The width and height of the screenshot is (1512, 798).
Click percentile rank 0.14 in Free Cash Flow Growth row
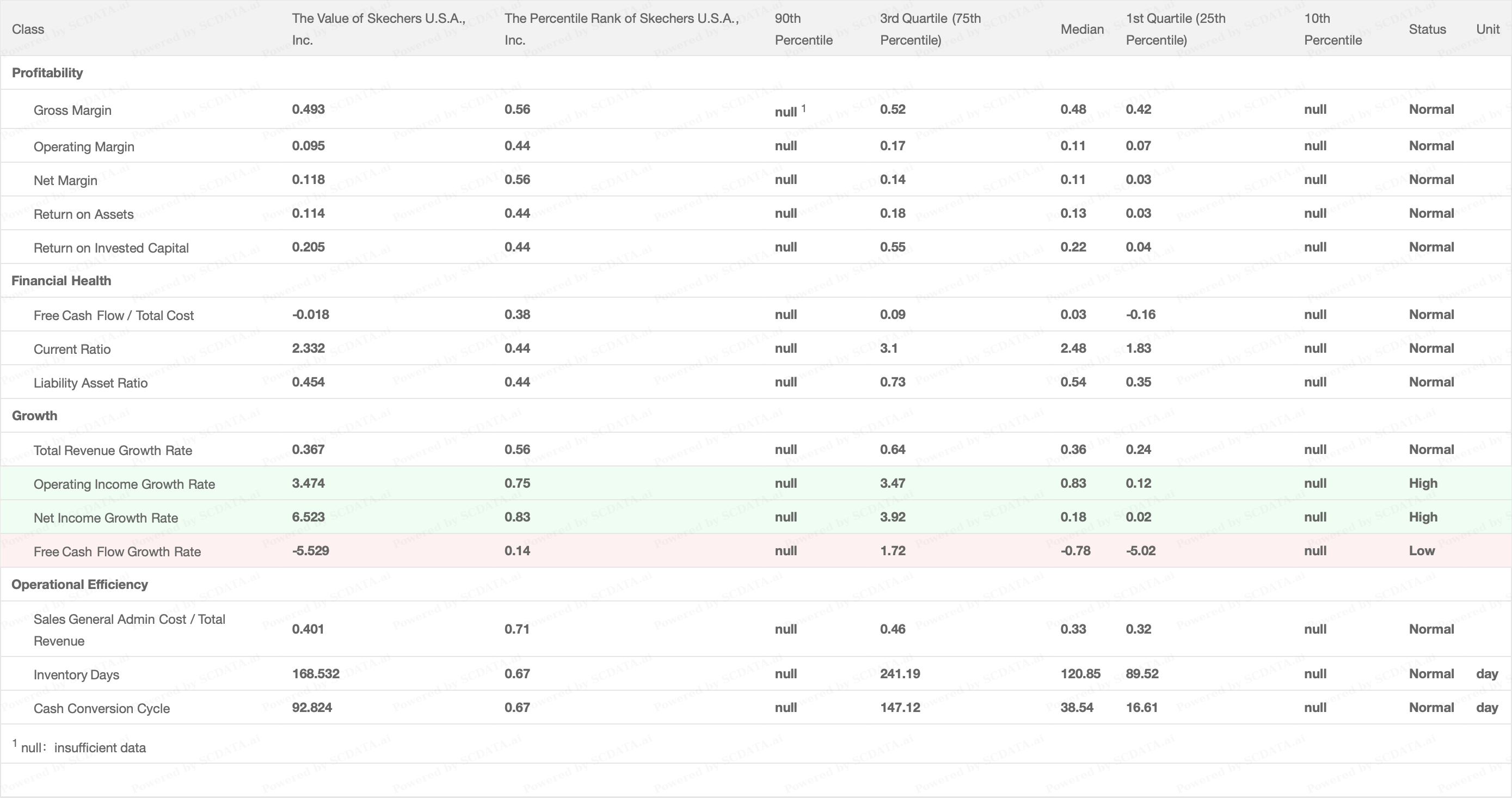coord(517,551)
